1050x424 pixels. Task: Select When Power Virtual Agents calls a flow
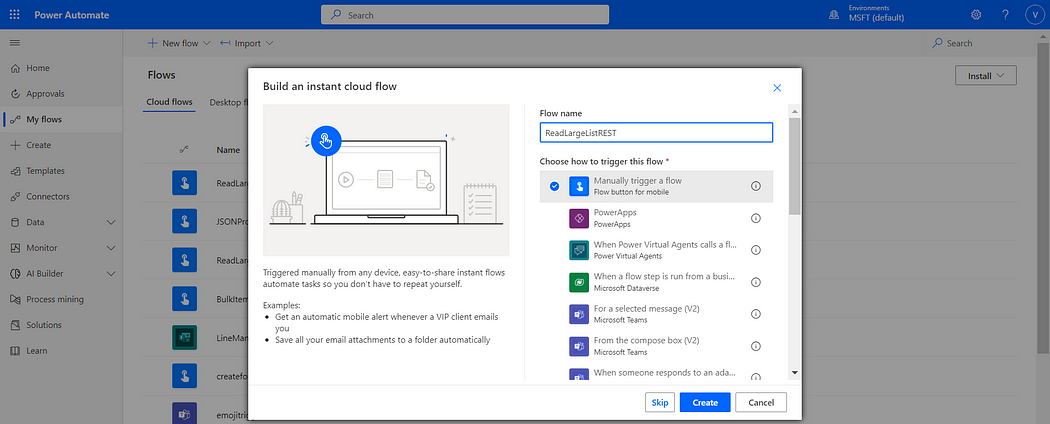[656, 250]
